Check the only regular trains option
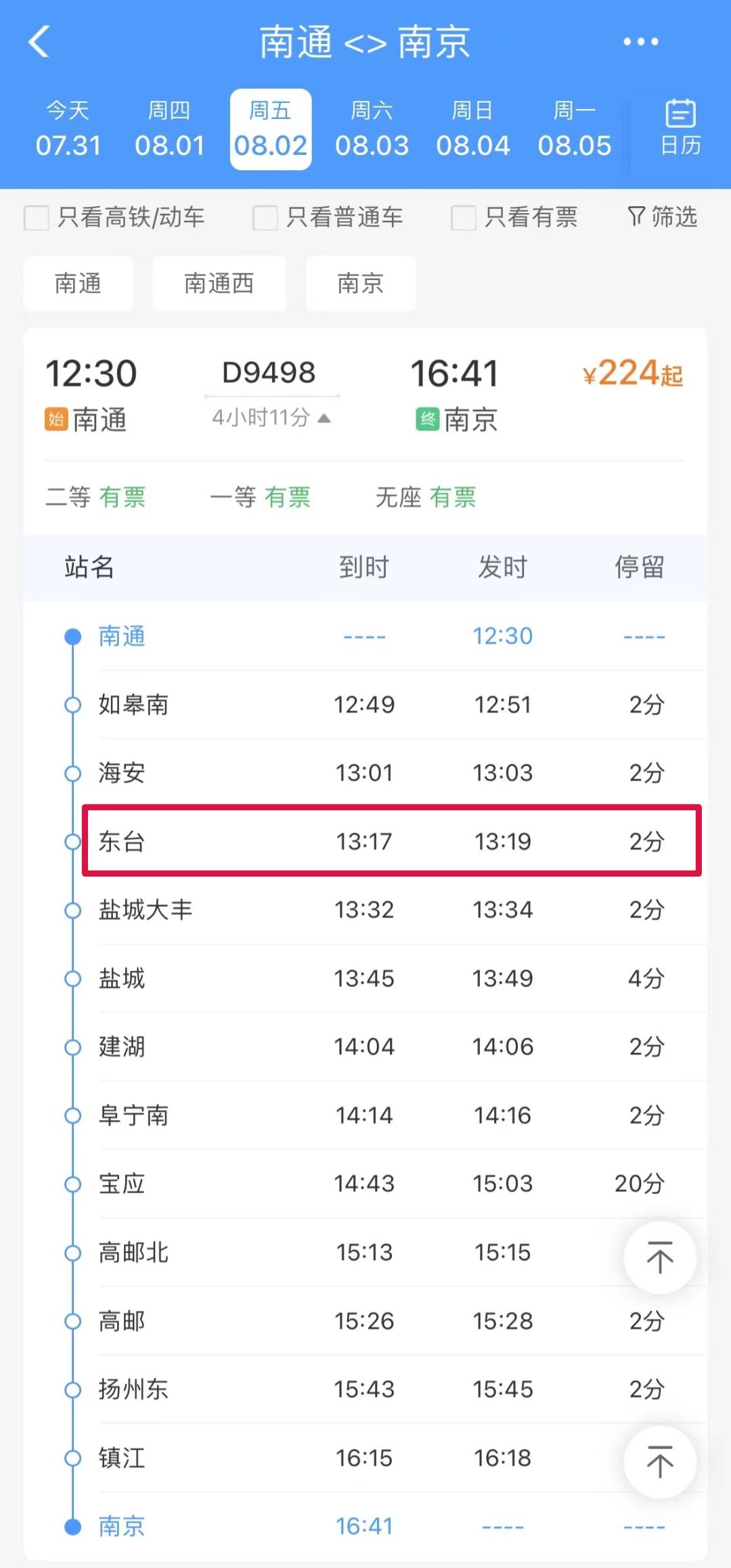This screenshot has width=731, height=1568. click(265, 218)
